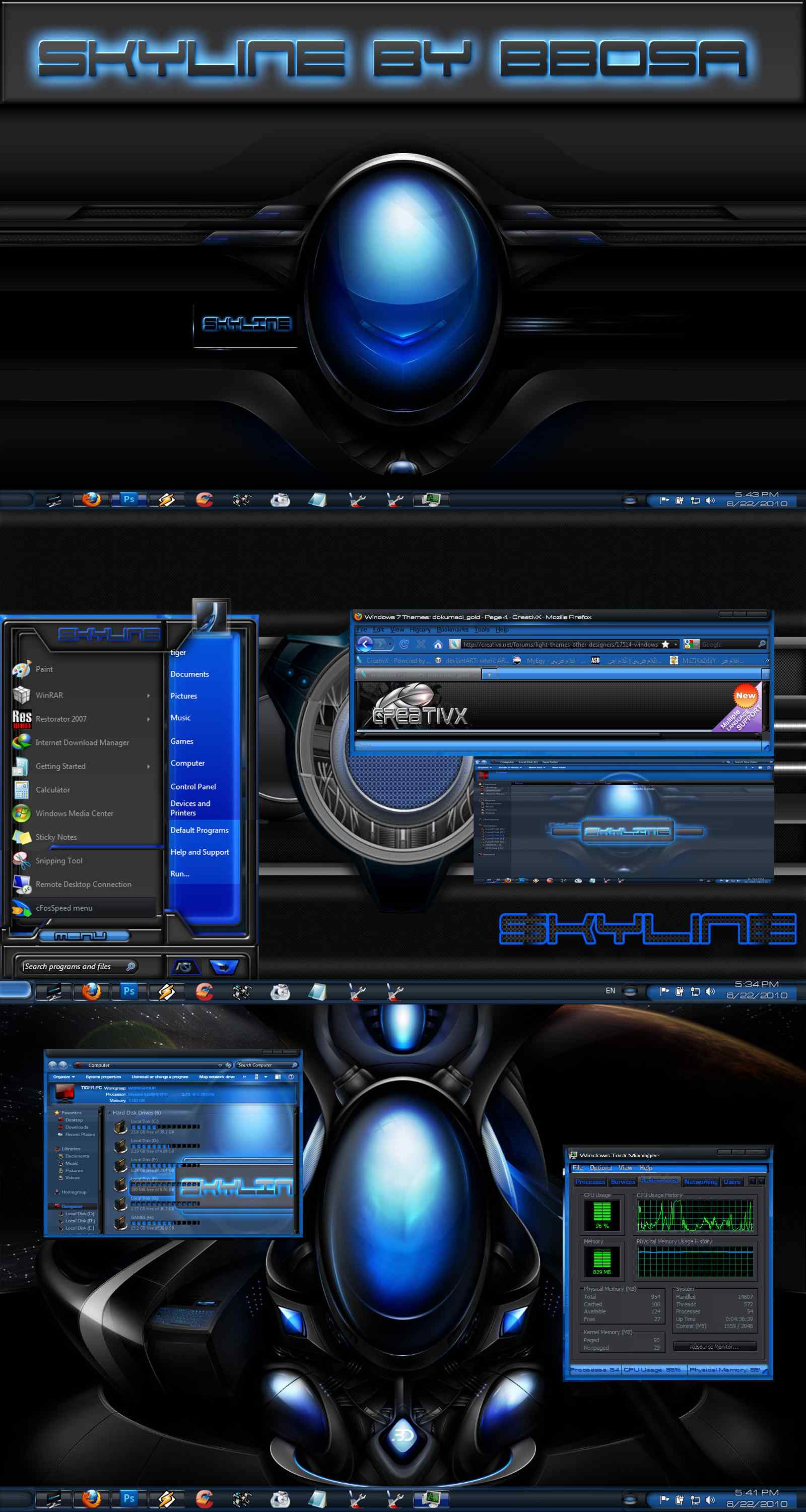
Task: Click volume speaker icon on 5:43 PM taskbar
Action: (710, 500)
